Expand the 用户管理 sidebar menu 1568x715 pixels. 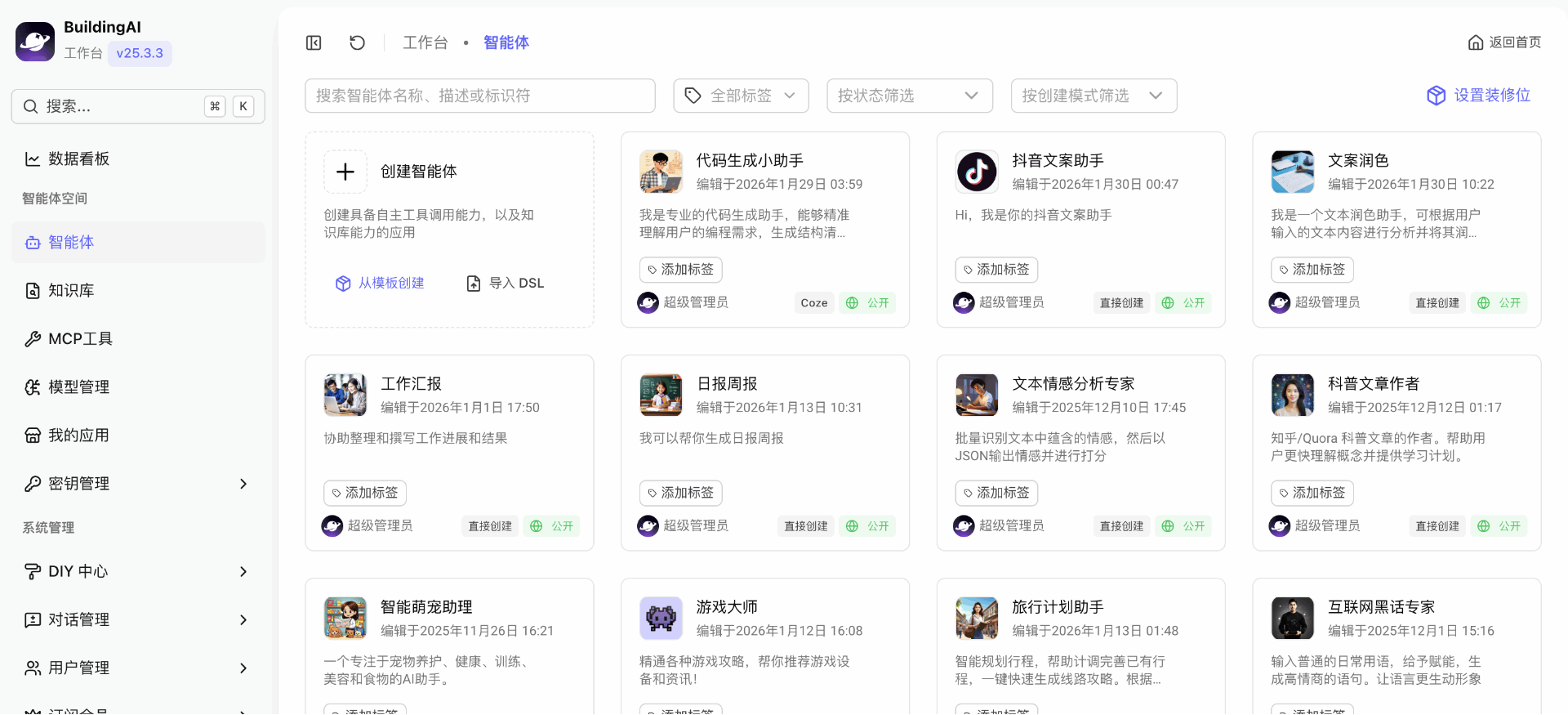[138, 668]
